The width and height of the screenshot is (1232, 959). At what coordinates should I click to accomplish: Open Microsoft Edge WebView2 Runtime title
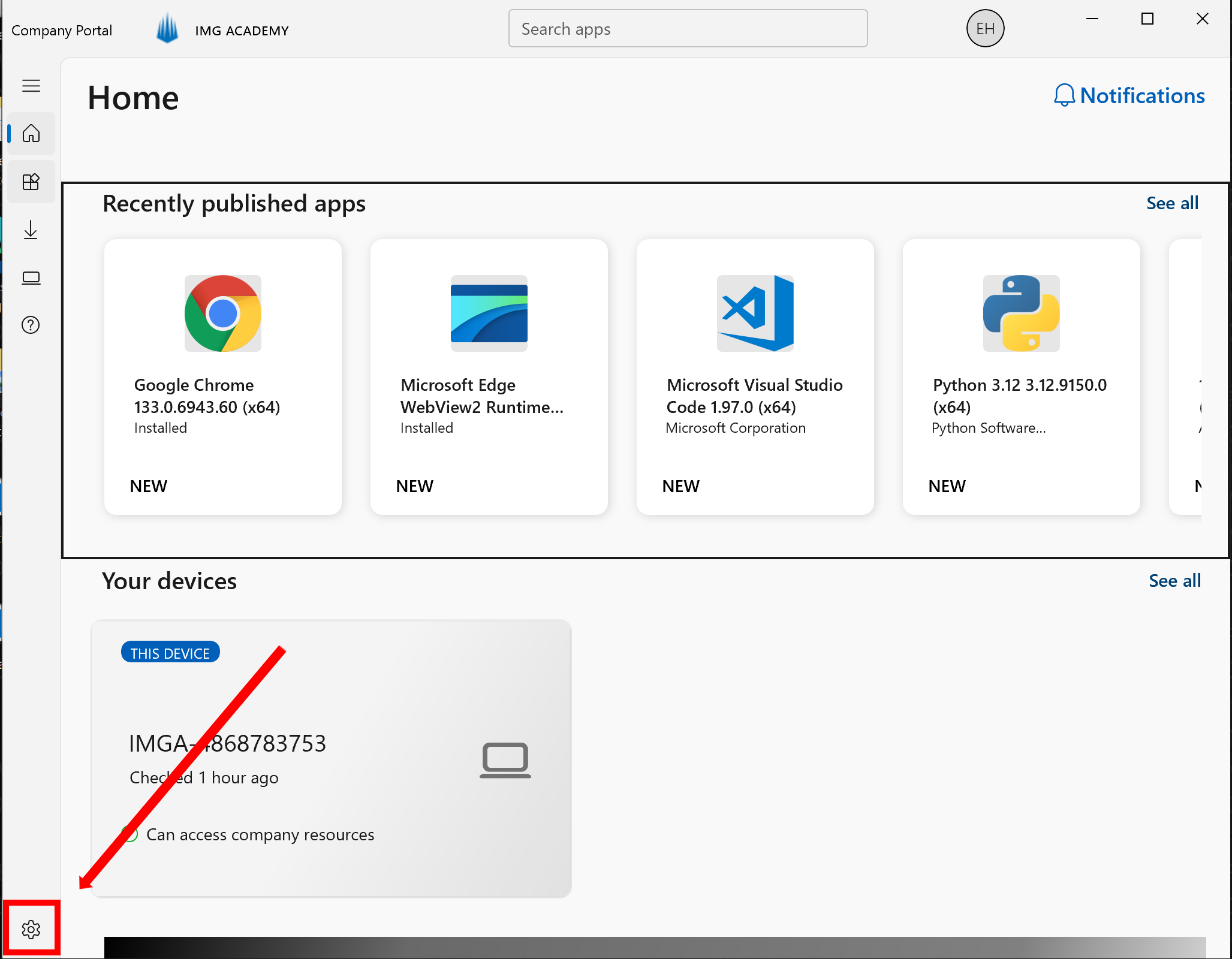tap(482, 396)
